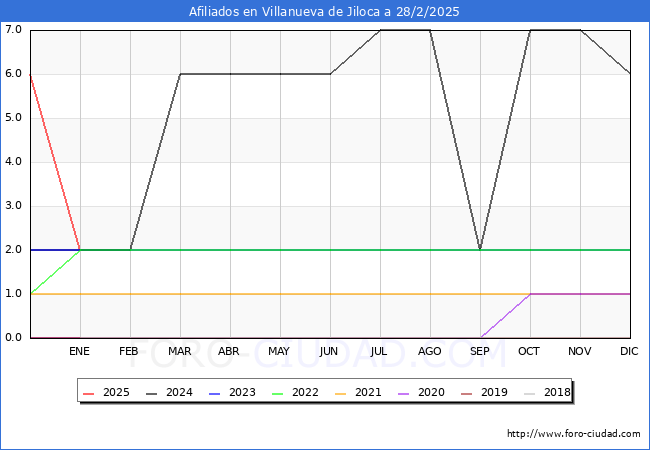
Task: Select the 2024 legend entry
Action: click(x=170, y=392)
